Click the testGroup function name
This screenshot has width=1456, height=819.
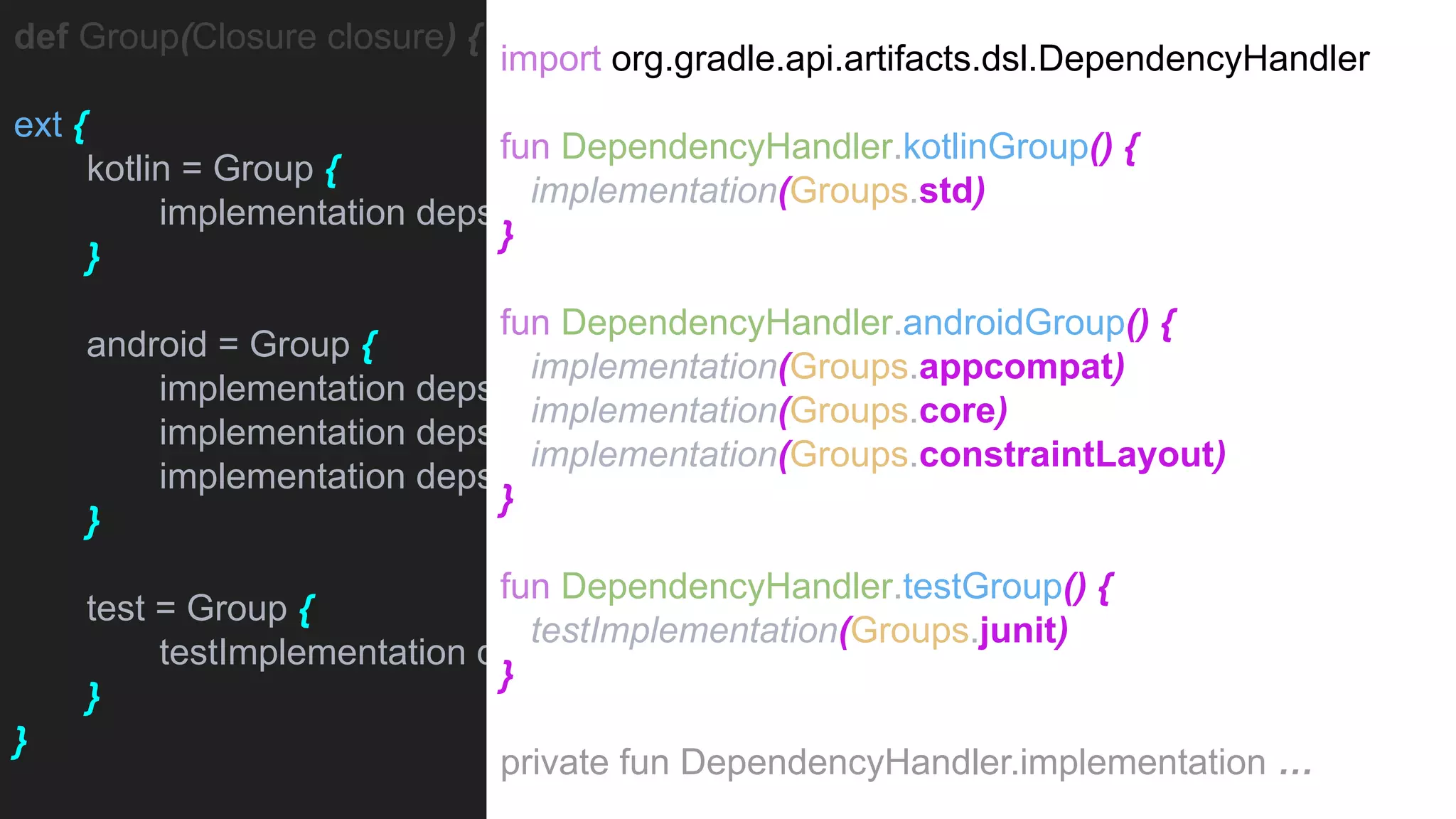(982, 587)
